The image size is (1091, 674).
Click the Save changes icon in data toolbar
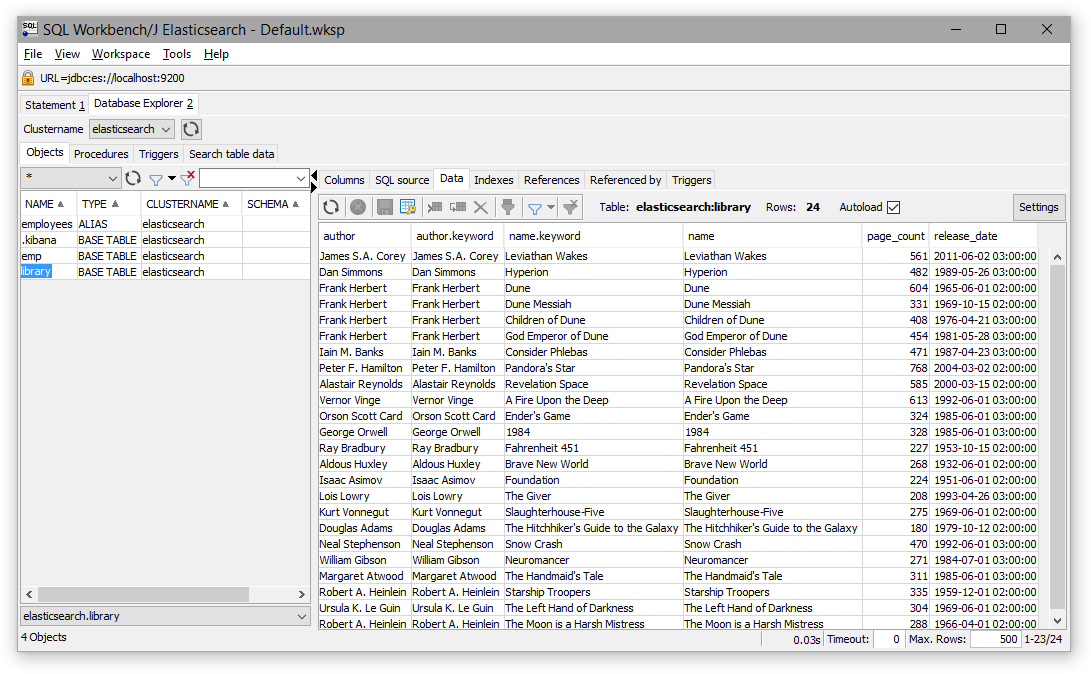point(386,207)
